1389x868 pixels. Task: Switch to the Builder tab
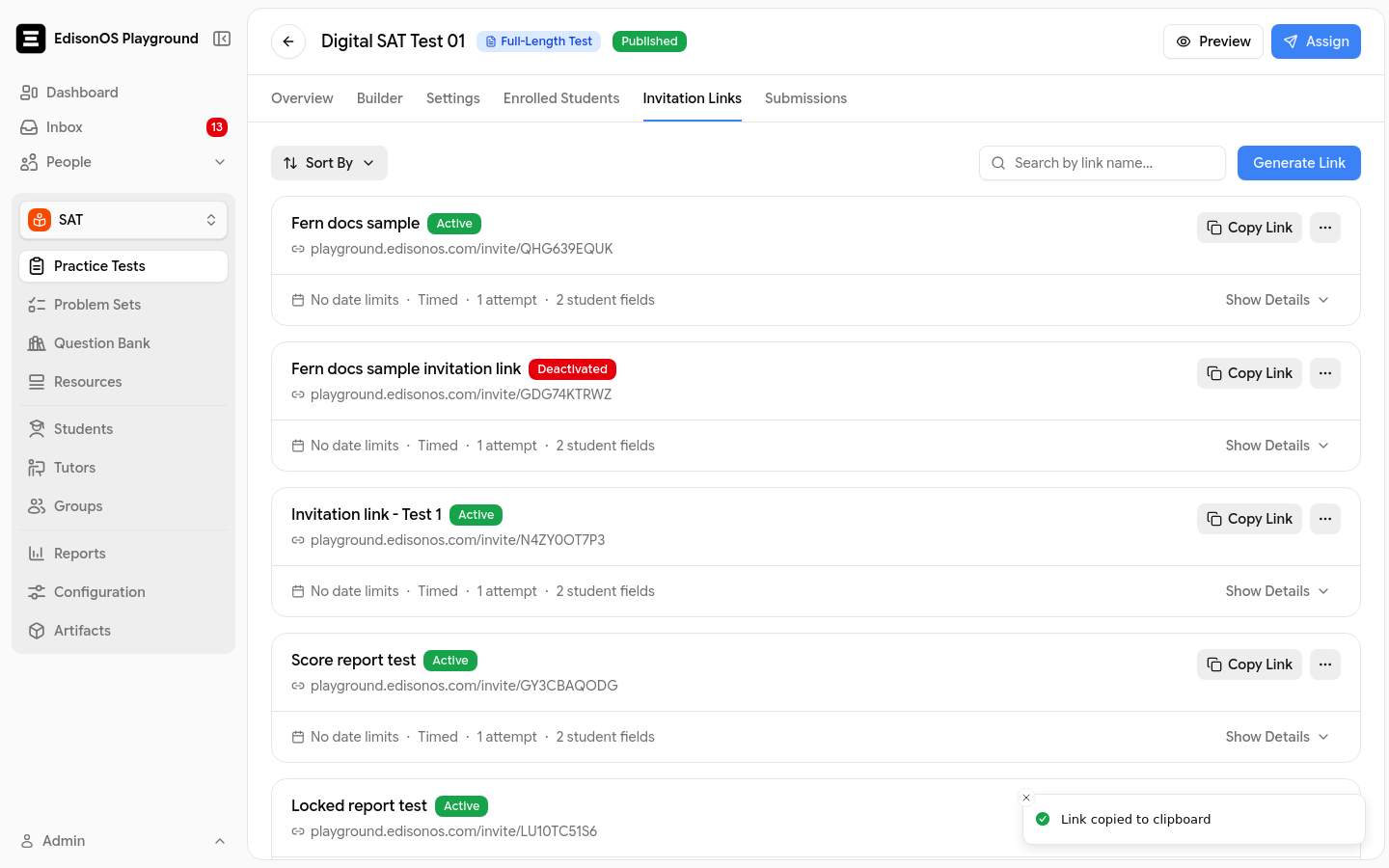pos(380,98)
